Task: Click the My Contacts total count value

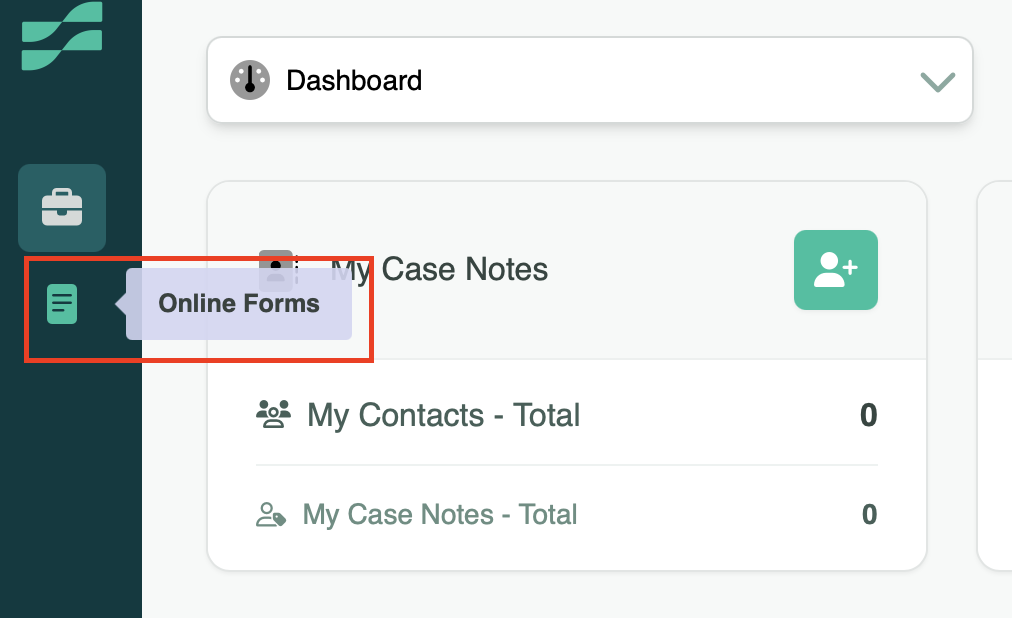Action: [x=868, y=414]
